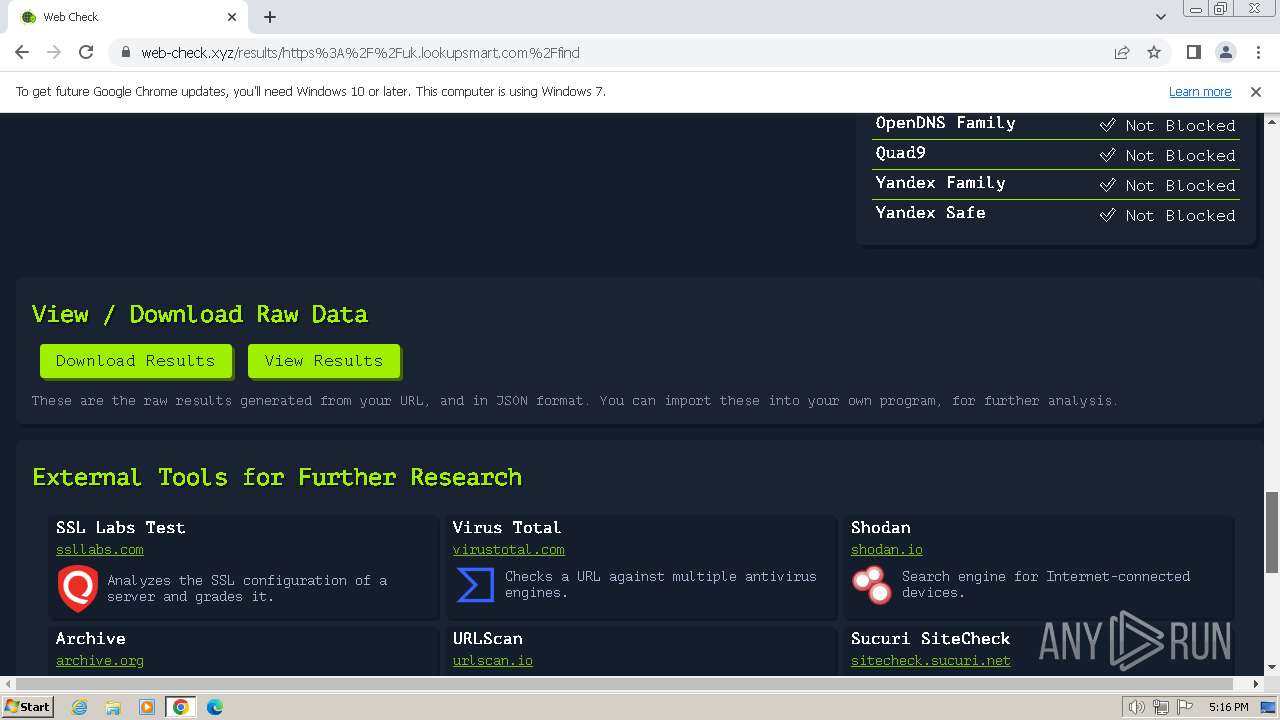Click the vertical scrollbar thumb
This screenshot has width=1280, height=720.
pyautogui.click(x=1271, y=531)
